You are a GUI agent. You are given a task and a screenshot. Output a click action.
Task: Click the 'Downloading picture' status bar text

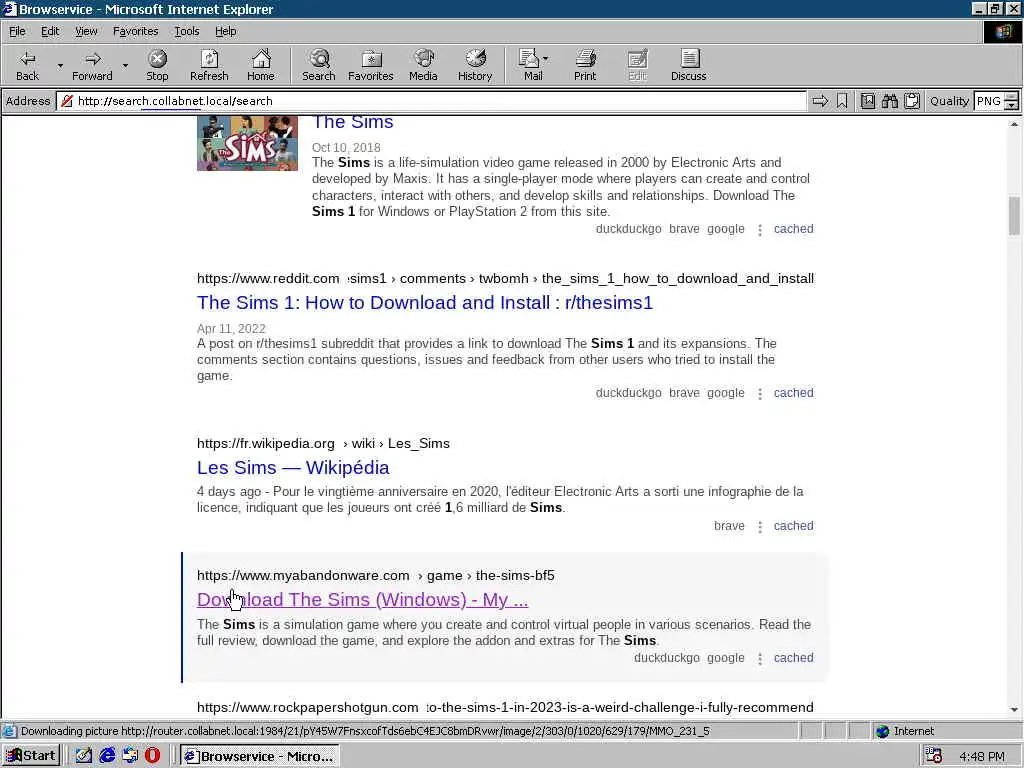(x=366, y=731)
